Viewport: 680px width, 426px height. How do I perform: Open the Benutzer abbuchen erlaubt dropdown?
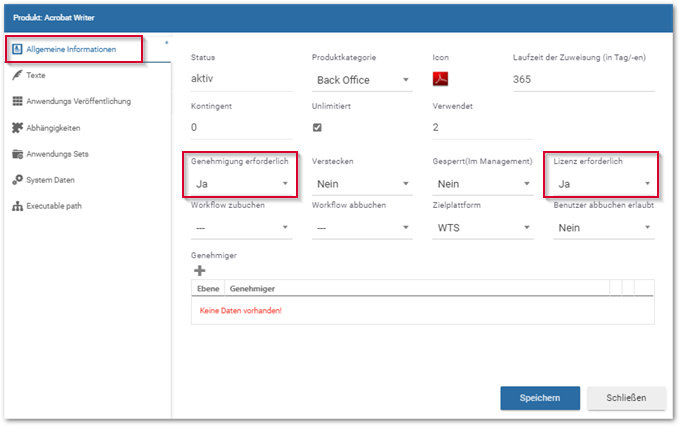[604, 228]
